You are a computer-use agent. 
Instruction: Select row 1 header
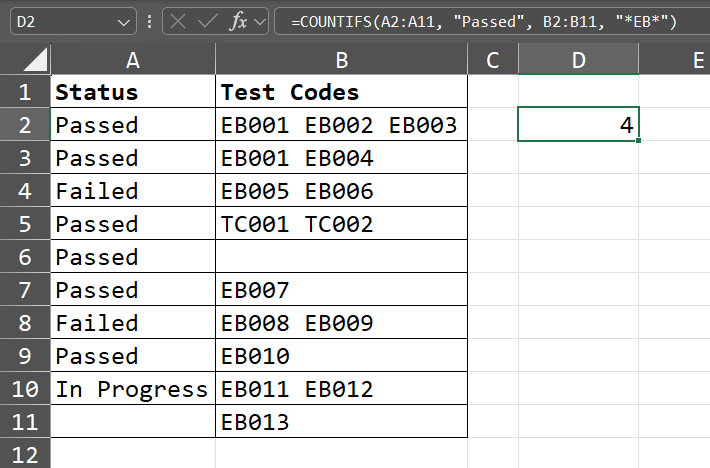[x=25, y=91]
